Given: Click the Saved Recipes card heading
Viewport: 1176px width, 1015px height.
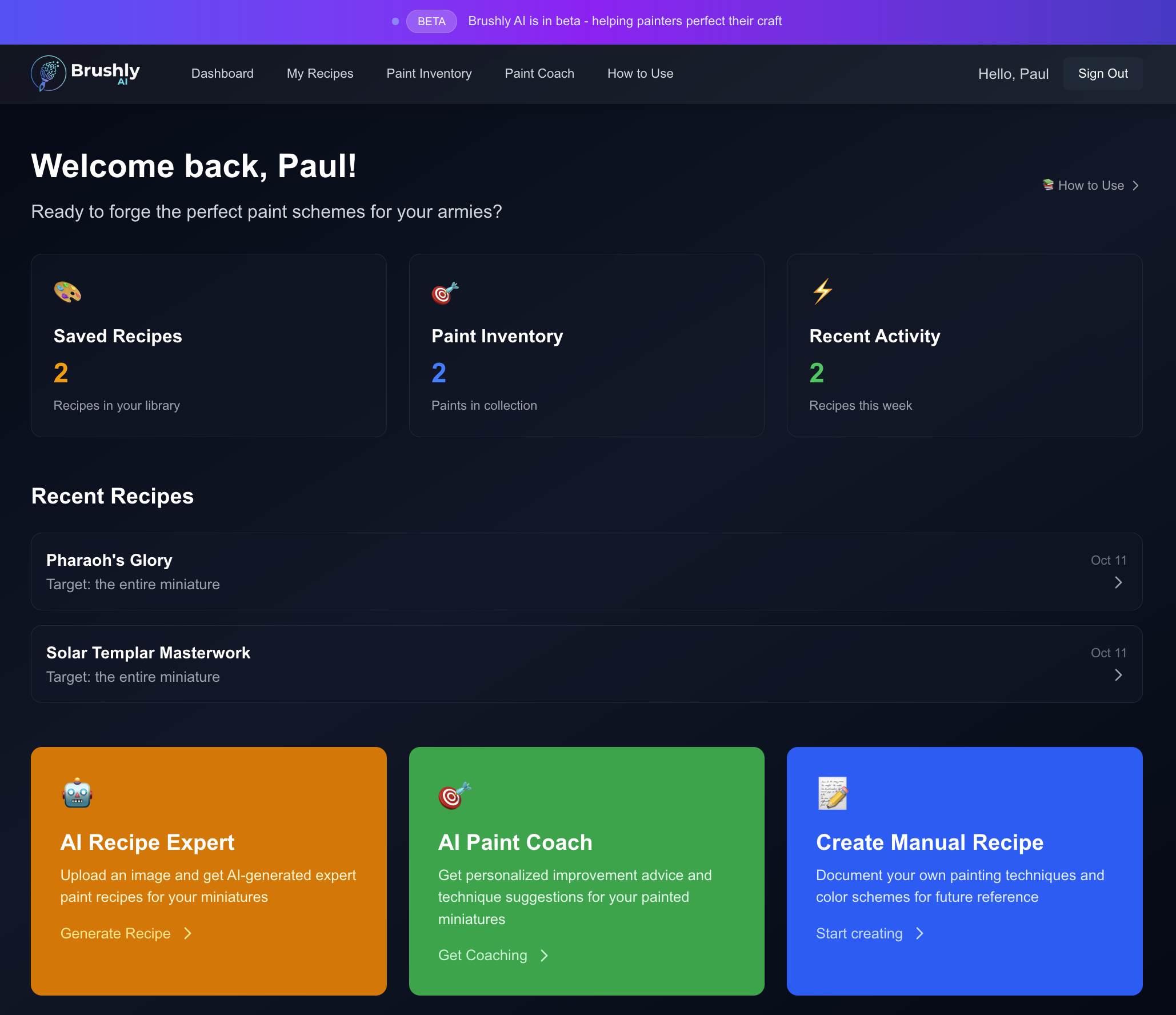Looking at the screenshot, I should [x=118, y=336].
